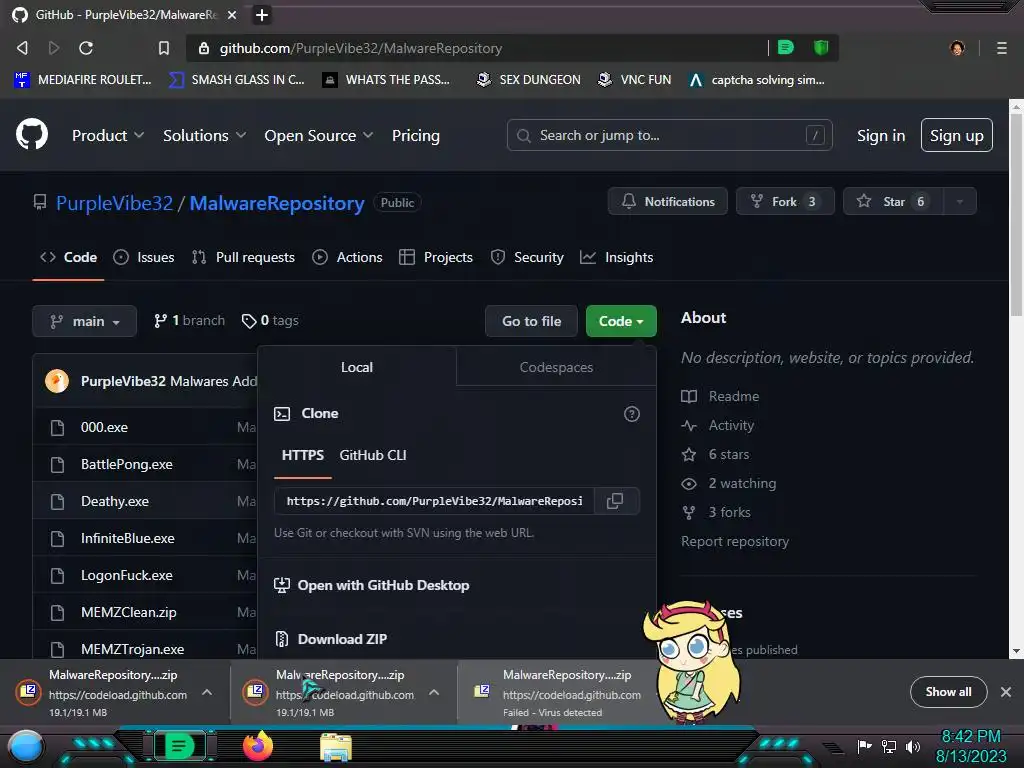Viewport: 1024px width, 768px height.
Task: Expand options for second downloaded zip
Action: click(x=434, y=692)
